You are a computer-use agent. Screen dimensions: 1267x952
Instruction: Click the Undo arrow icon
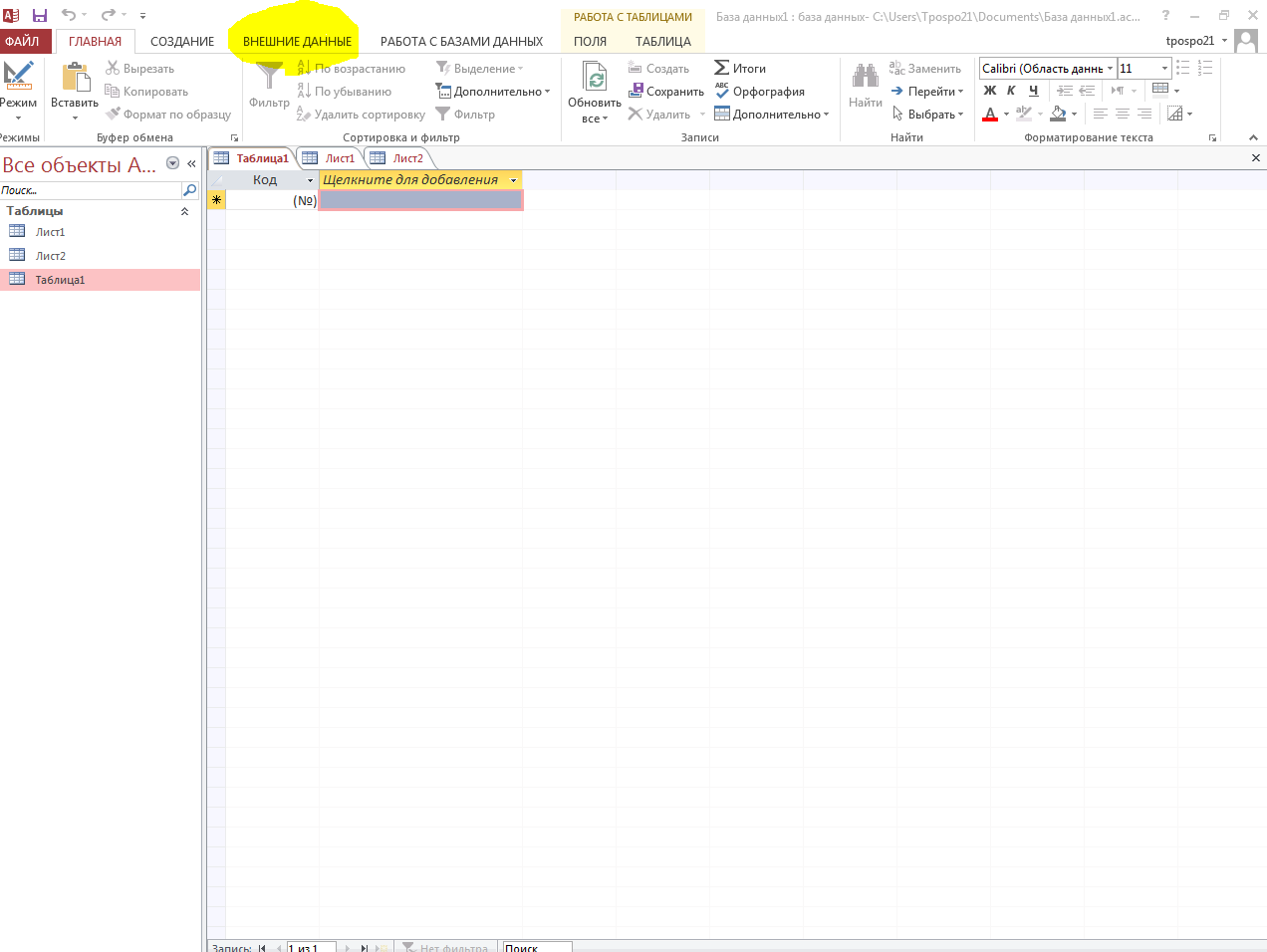coord(68,15)
